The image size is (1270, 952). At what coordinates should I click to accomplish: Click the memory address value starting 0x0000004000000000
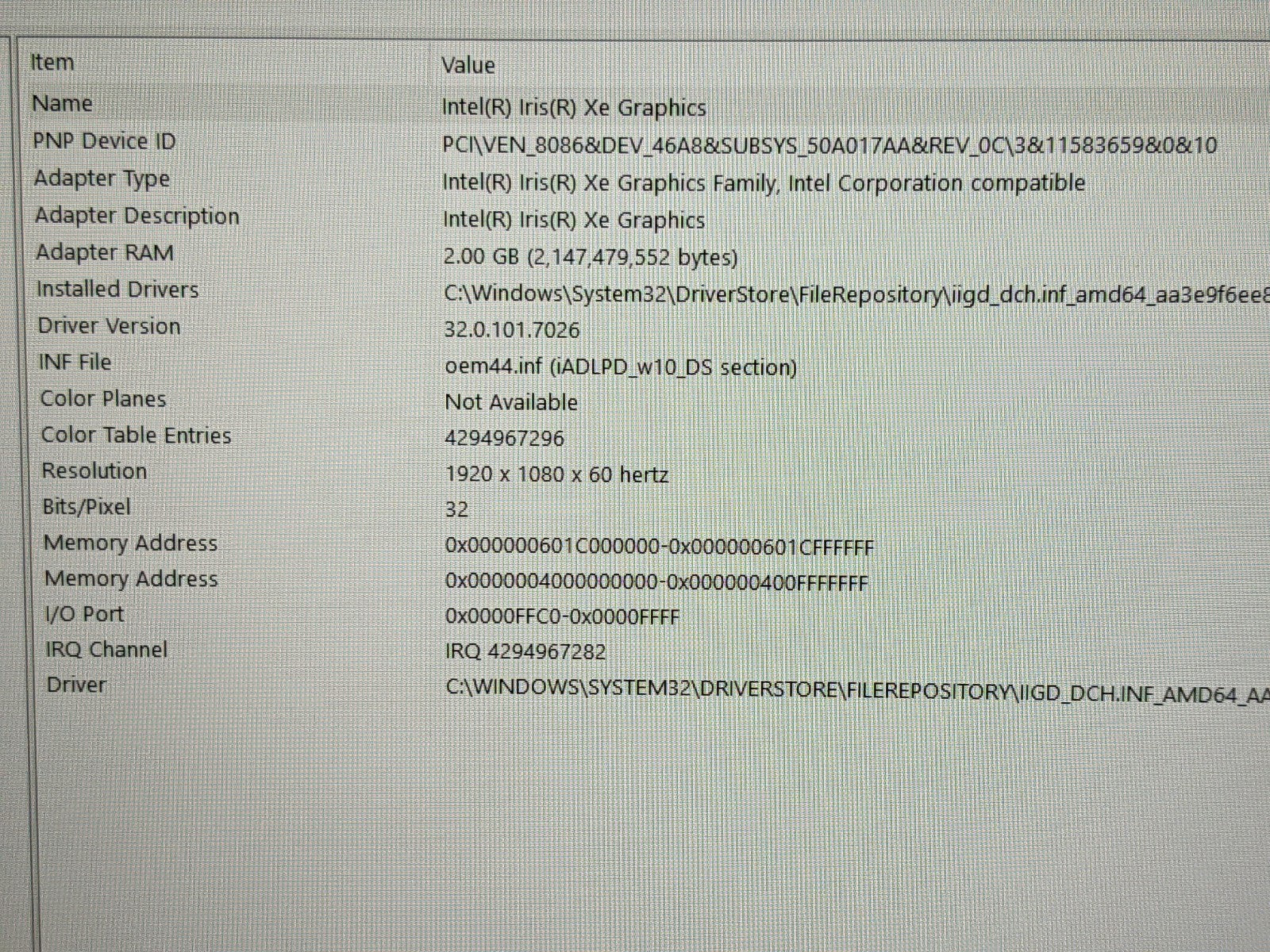(656, 583)
